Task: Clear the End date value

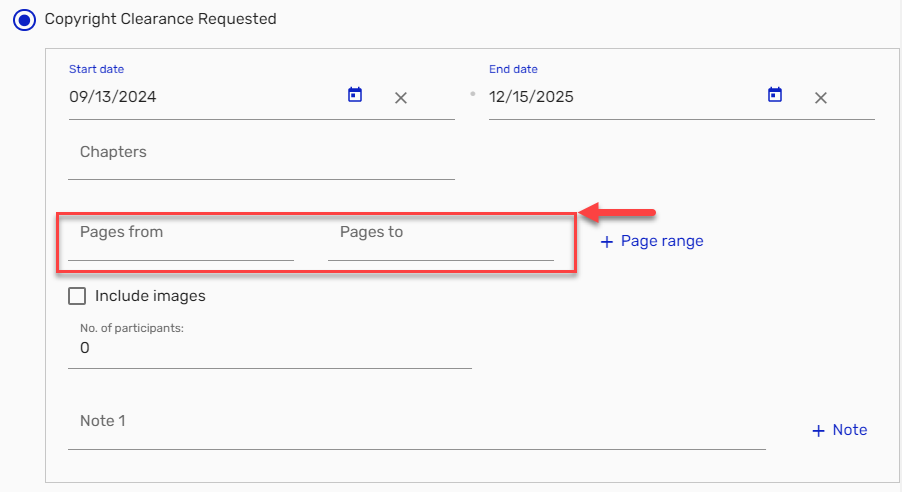Action: 821,98
